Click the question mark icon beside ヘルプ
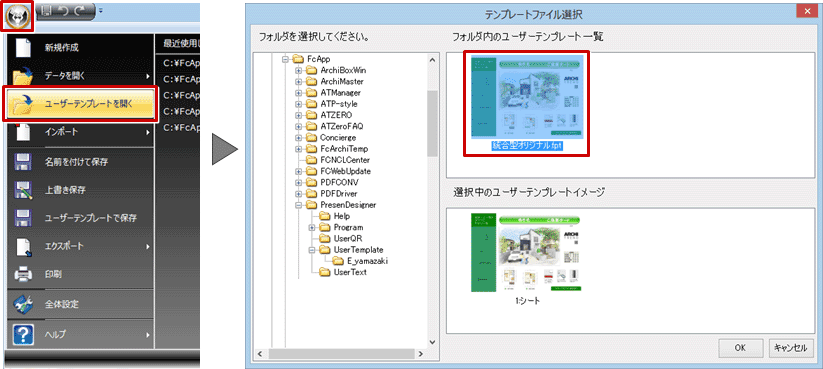The image size is (823, 369). click(x=23, y=334)
